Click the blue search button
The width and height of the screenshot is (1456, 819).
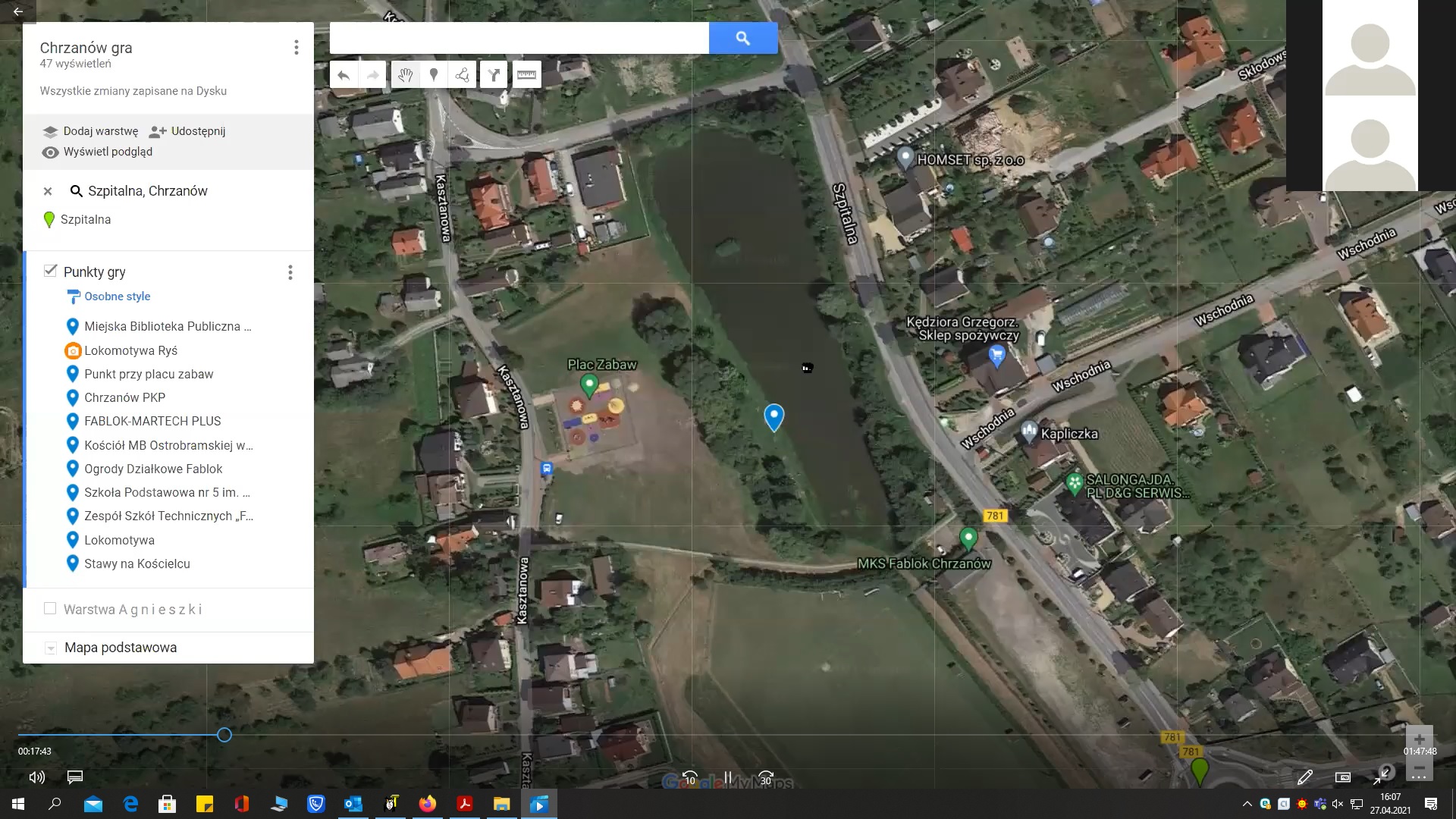(743, 38)
